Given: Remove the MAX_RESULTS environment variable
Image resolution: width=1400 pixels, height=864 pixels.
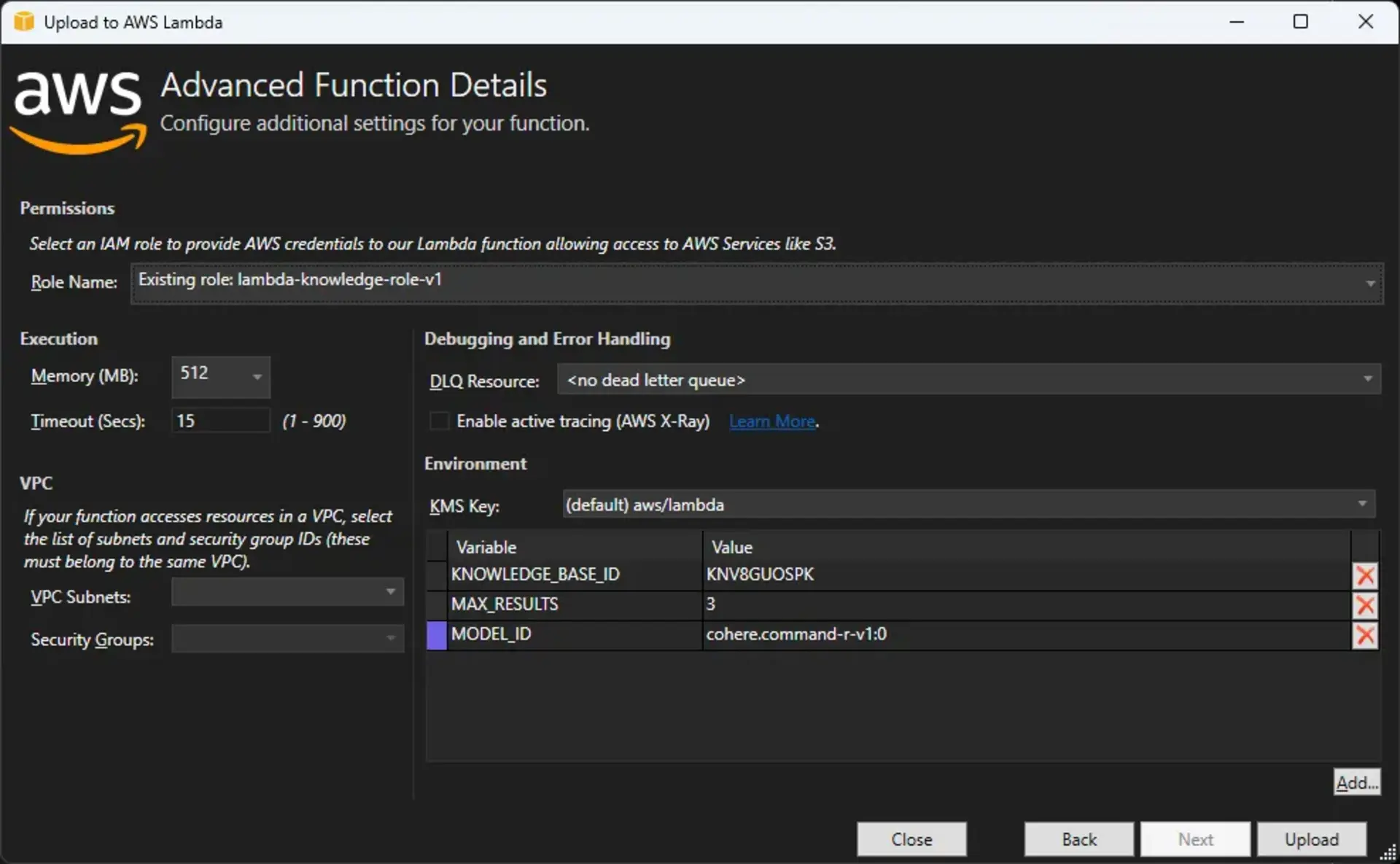Looking at the screenshot, I should point(1364,605).
